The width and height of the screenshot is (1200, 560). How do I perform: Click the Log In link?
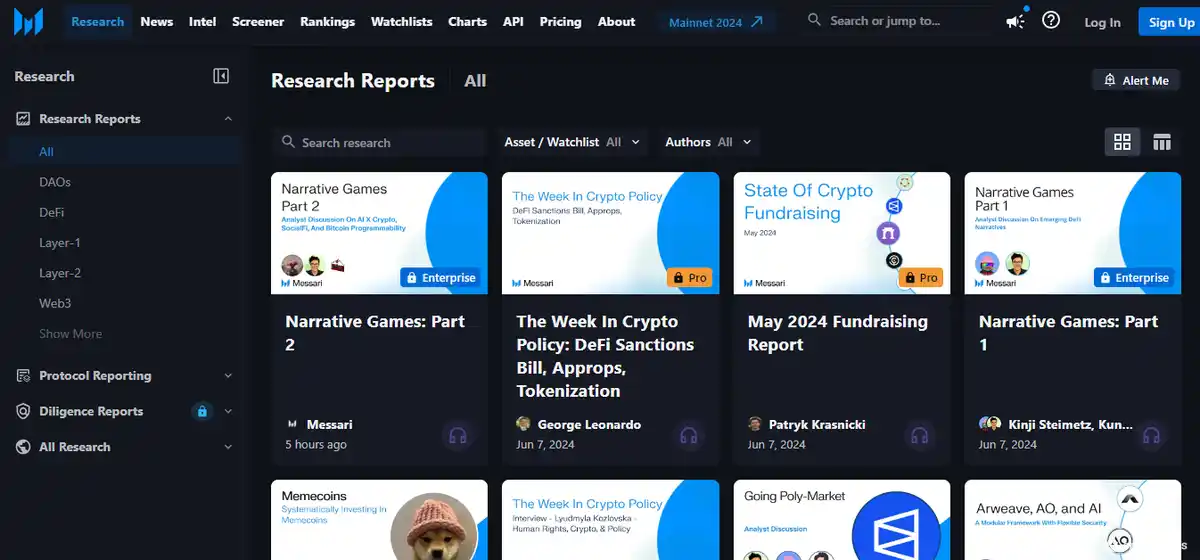[x=1102, y=22]
